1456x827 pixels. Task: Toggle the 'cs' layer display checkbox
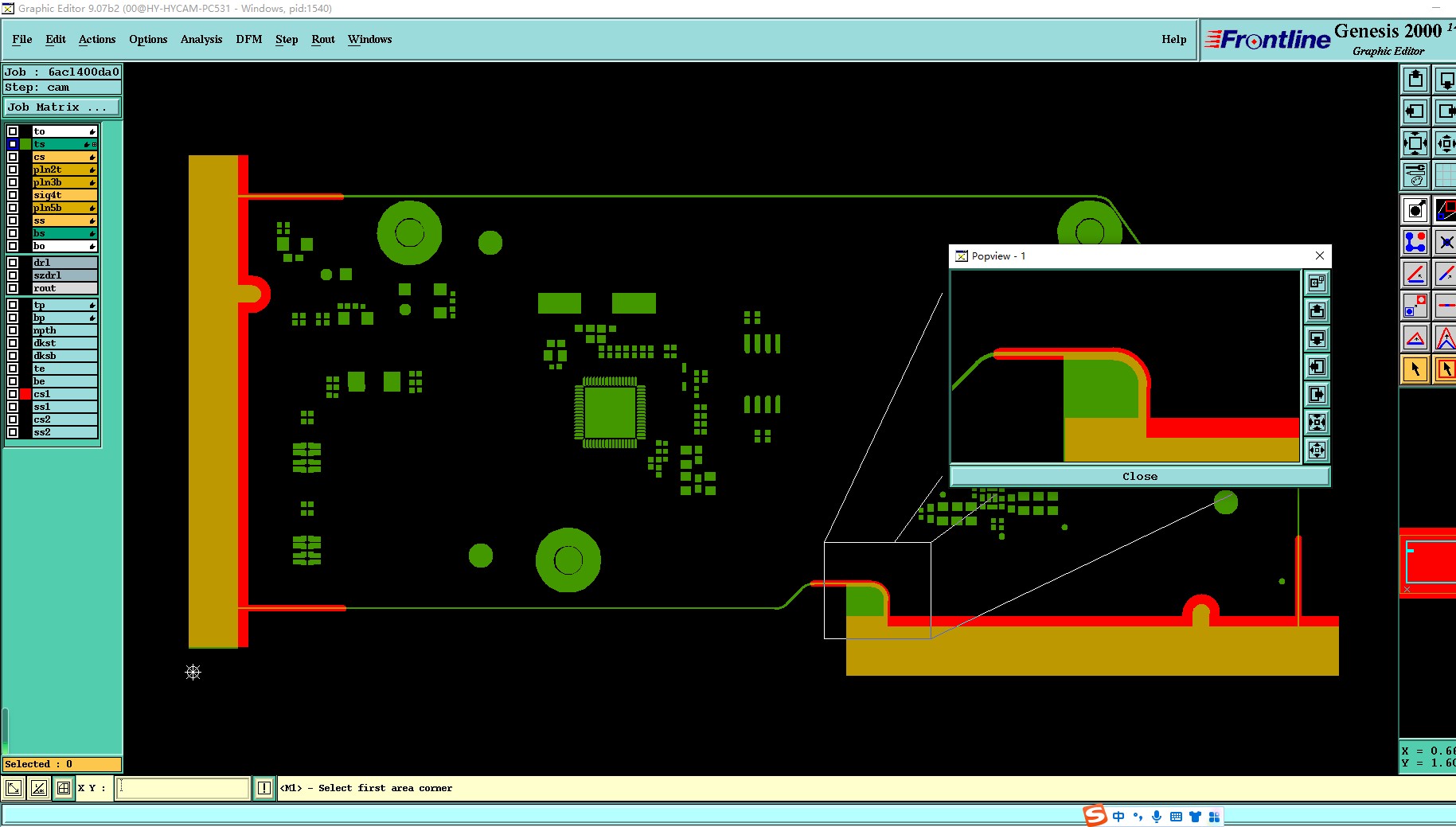click(13, 157)
